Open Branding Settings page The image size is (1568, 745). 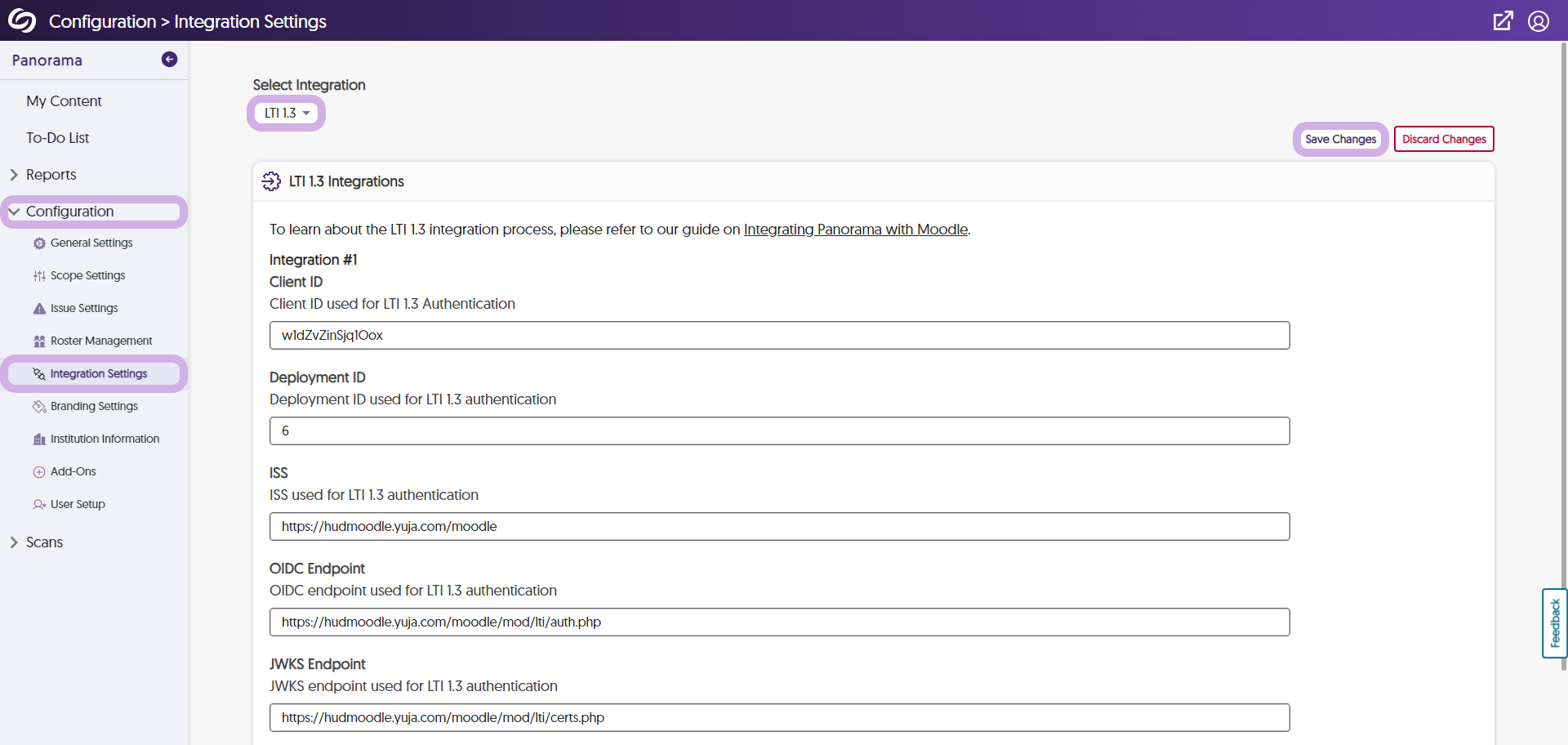click(x=94, y=407)
